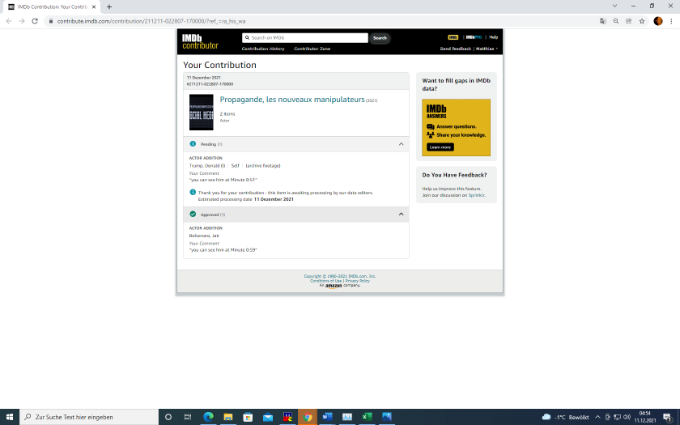The image size is (680, 425).
Task: Click the Search button in the header
Action: click(x=379, y=38)
